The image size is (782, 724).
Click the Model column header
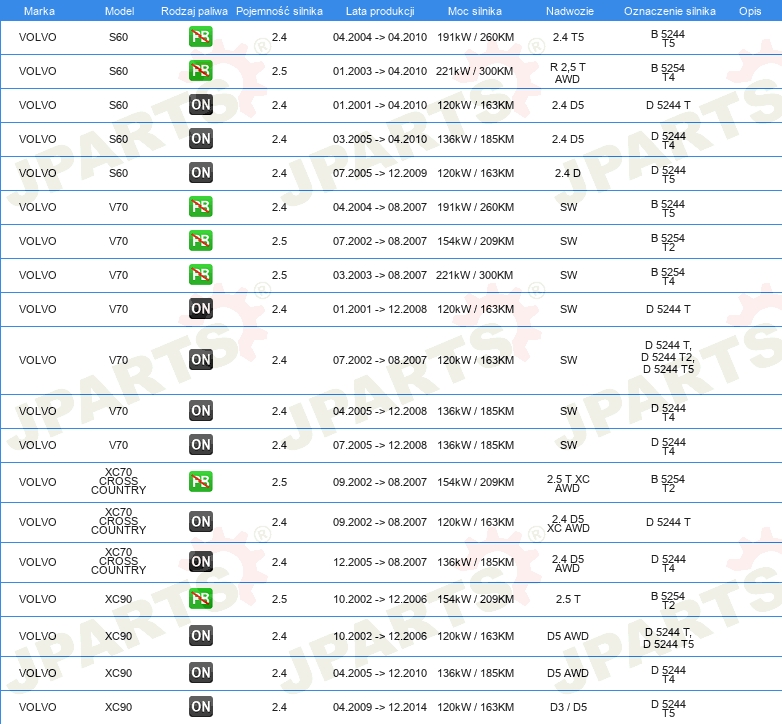(x=119, y=11)
